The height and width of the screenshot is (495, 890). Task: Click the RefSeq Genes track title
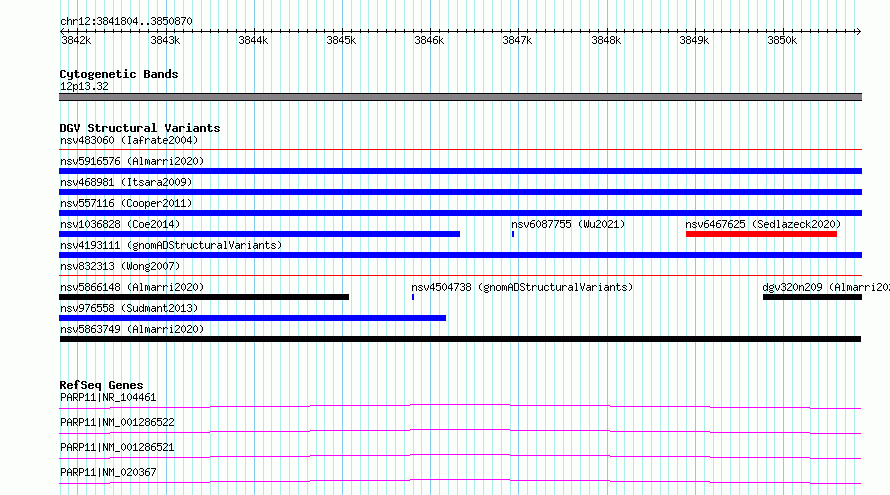click(x=101, y=385)
